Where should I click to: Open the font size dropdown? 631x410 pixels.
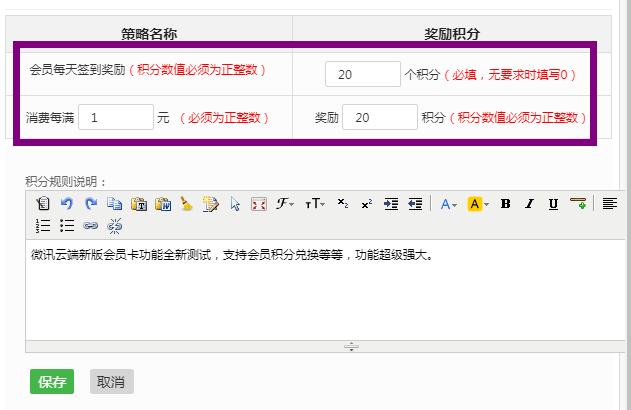(314, 204)
